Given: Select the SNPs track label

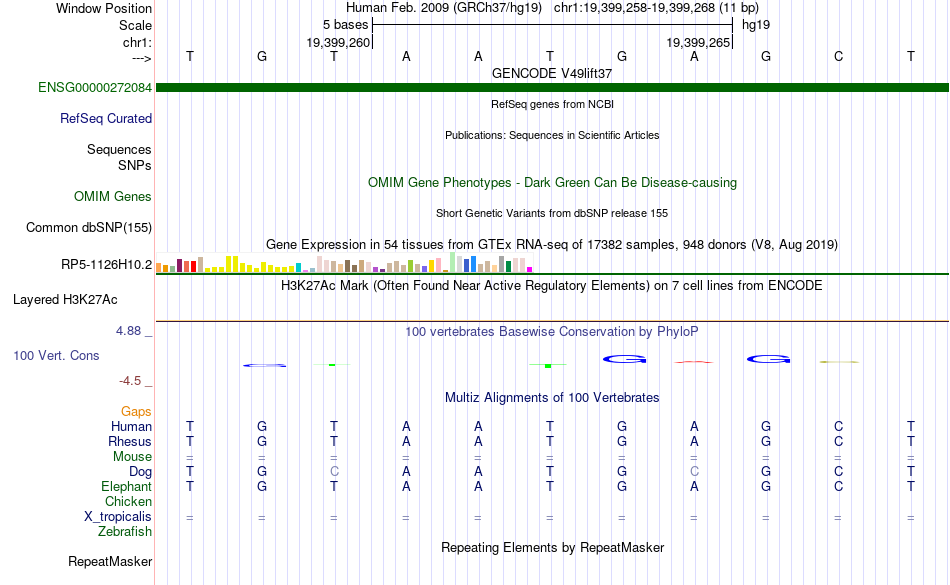Looking at the screenshot, I should tap(135, 165).
